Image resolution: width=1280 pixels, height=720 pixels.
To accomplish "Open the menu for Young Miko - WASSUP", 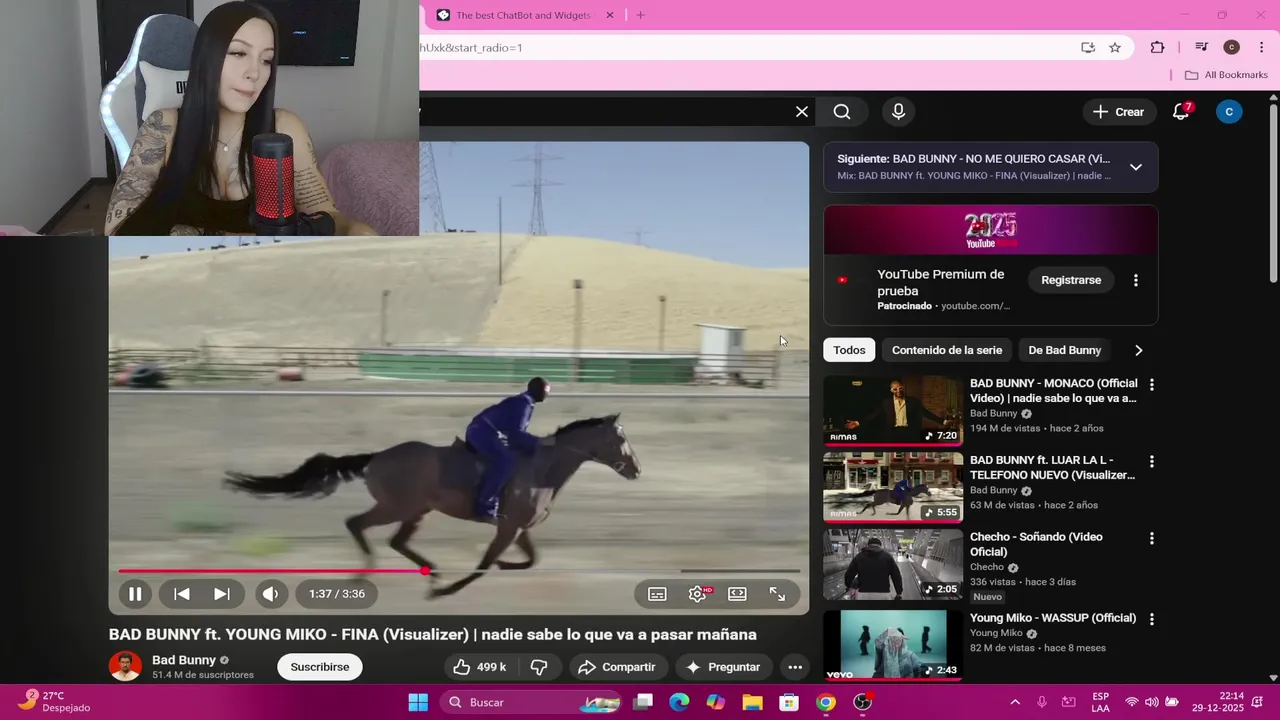I will pos(1152,619).
